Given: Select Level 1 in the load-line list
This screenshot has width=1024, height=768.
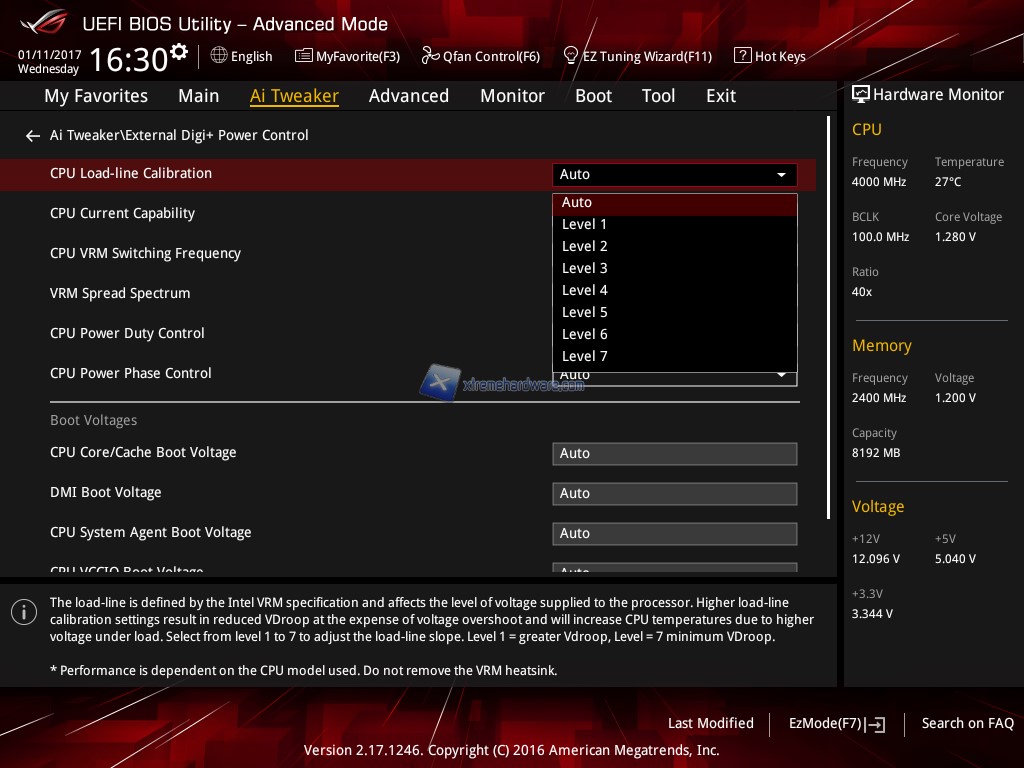Looking at the screenshot, I should (x=585, y=224).
